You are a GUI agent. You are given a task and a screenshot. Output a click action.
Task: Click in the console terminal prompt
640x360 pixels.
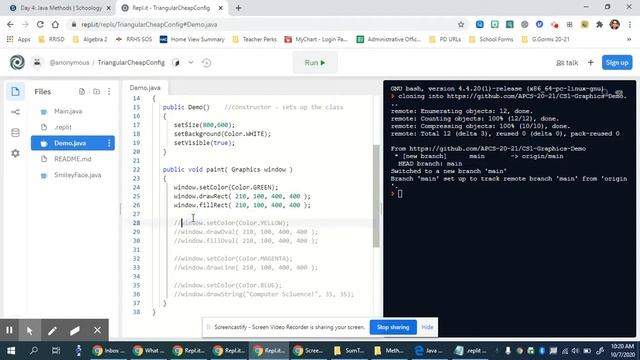pyautogui.click(x=400, y=193)
